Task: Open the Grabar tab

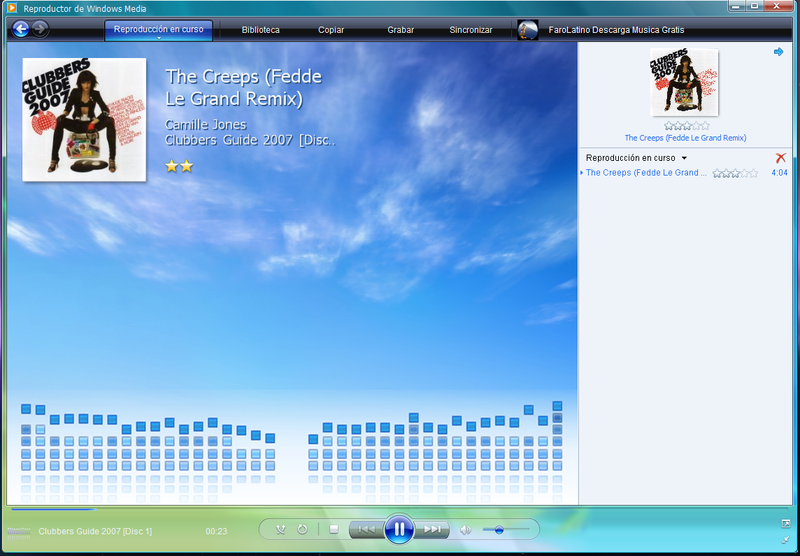Action: [x=401, y=30]
